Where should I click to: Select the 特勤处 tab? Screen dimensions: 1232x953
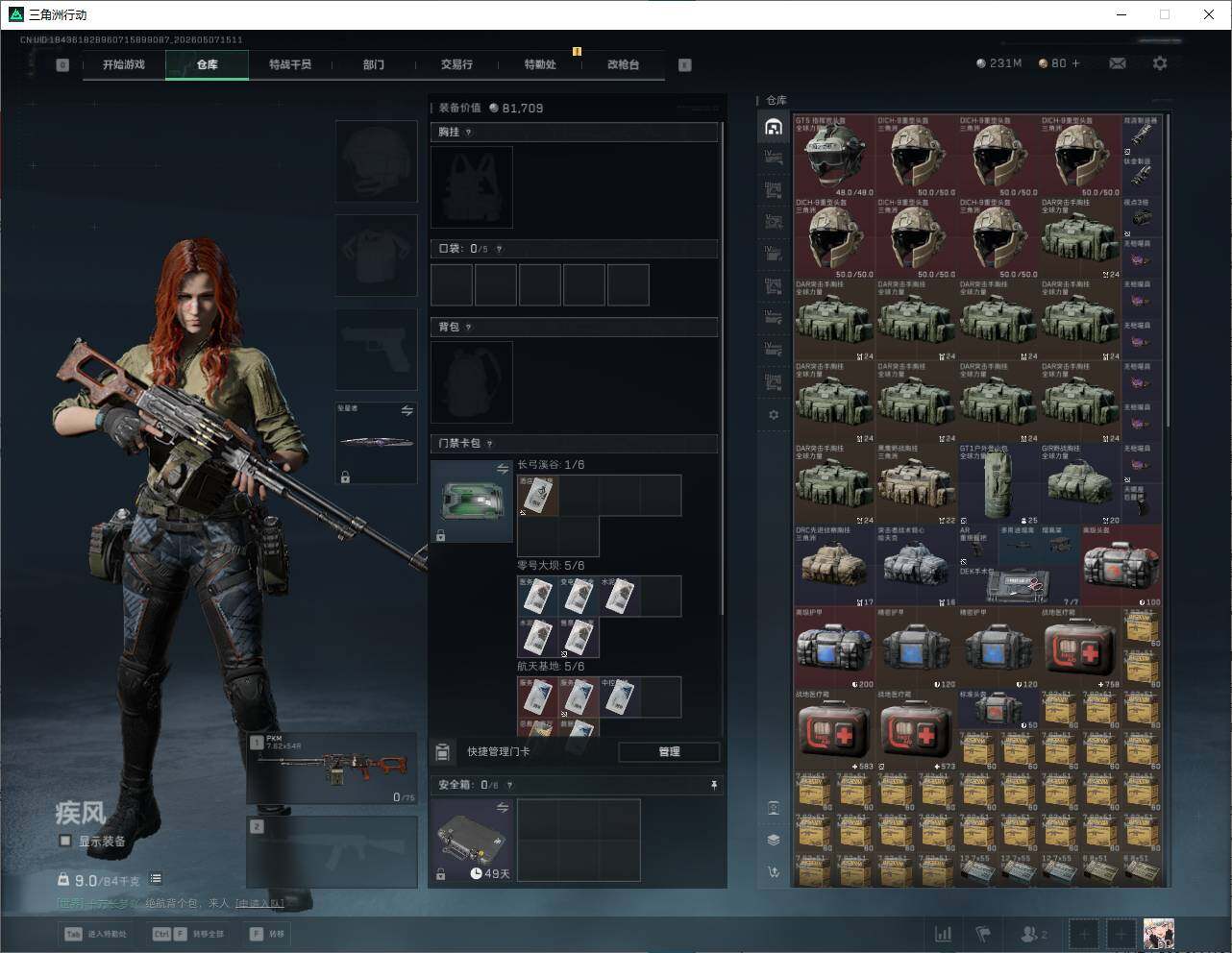click(x=540, y=64)
